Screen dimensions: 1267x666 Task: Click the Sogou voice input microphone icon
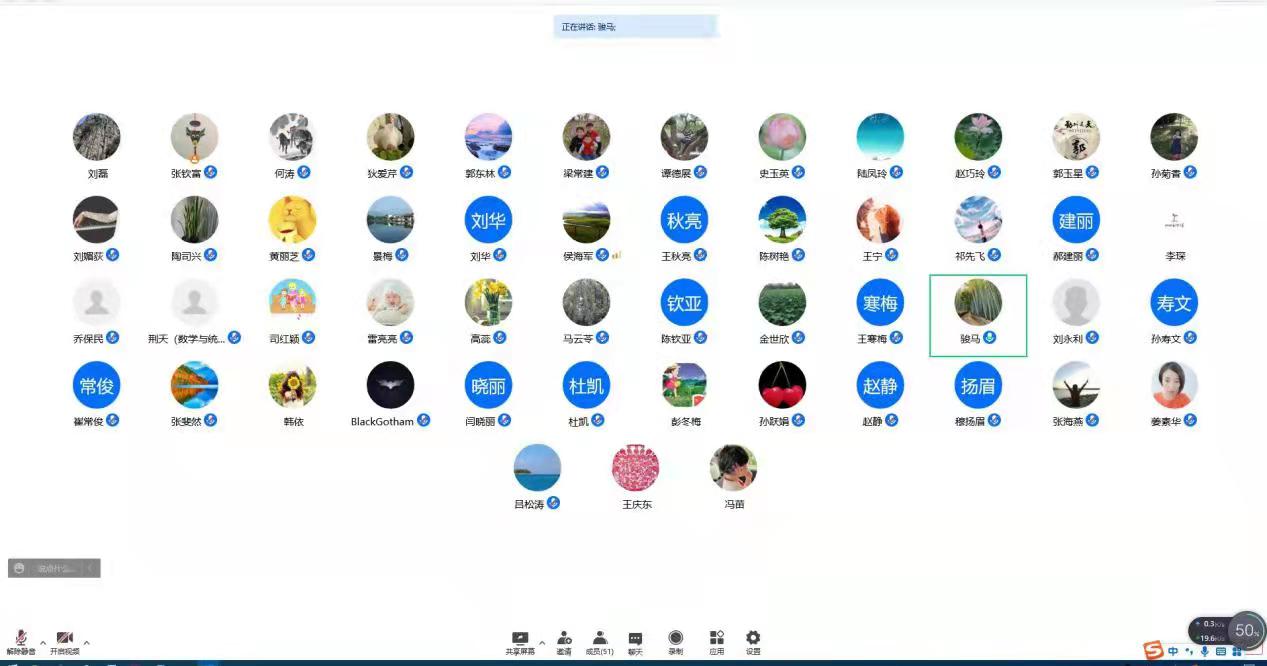pyautogui.click(x=1204, y=652)
